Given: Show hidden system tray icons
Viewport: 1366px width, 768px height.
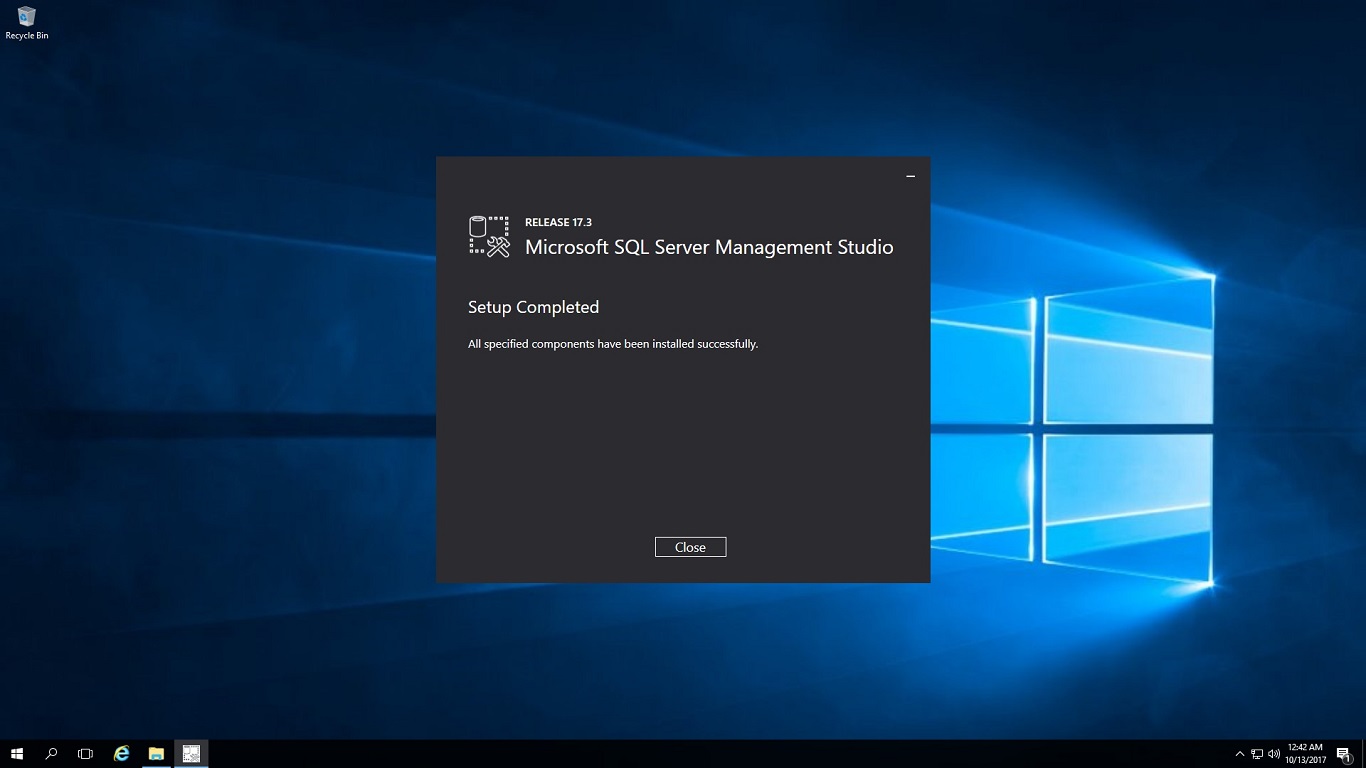Looking at the screenshot, I should click(x=1240, y=754).
